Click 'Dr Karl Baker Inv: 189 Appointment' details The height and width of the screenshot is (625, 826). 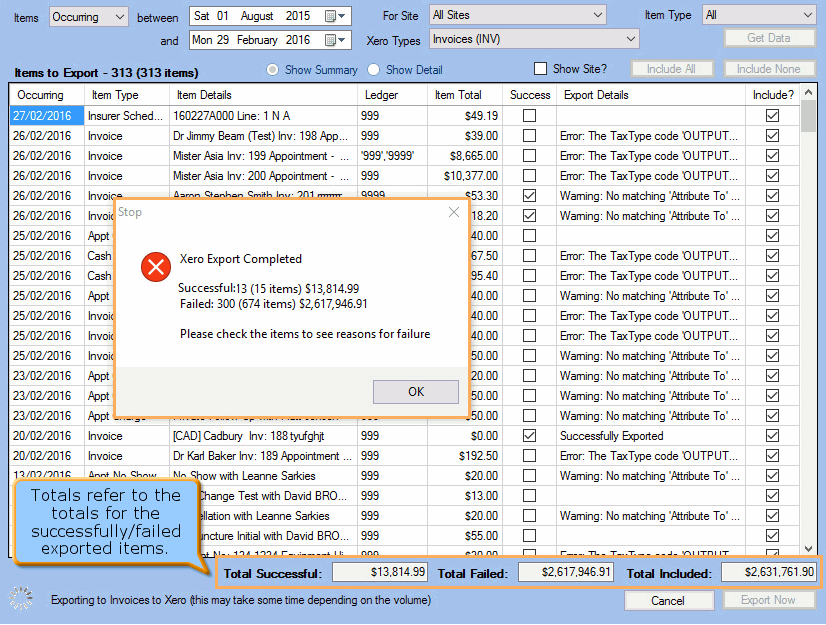pyautogui.click(x=262, y=456)
